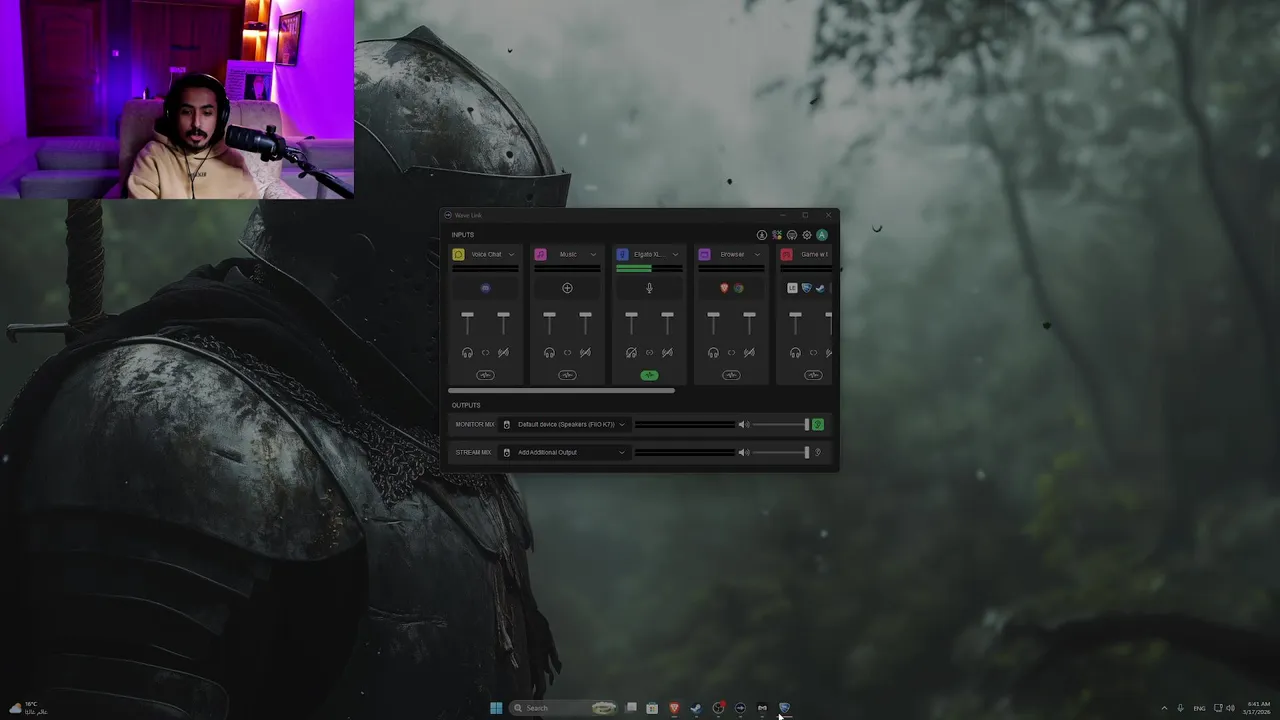
Task: Click the red Game channel icon
Action: (x=787, y=254)
